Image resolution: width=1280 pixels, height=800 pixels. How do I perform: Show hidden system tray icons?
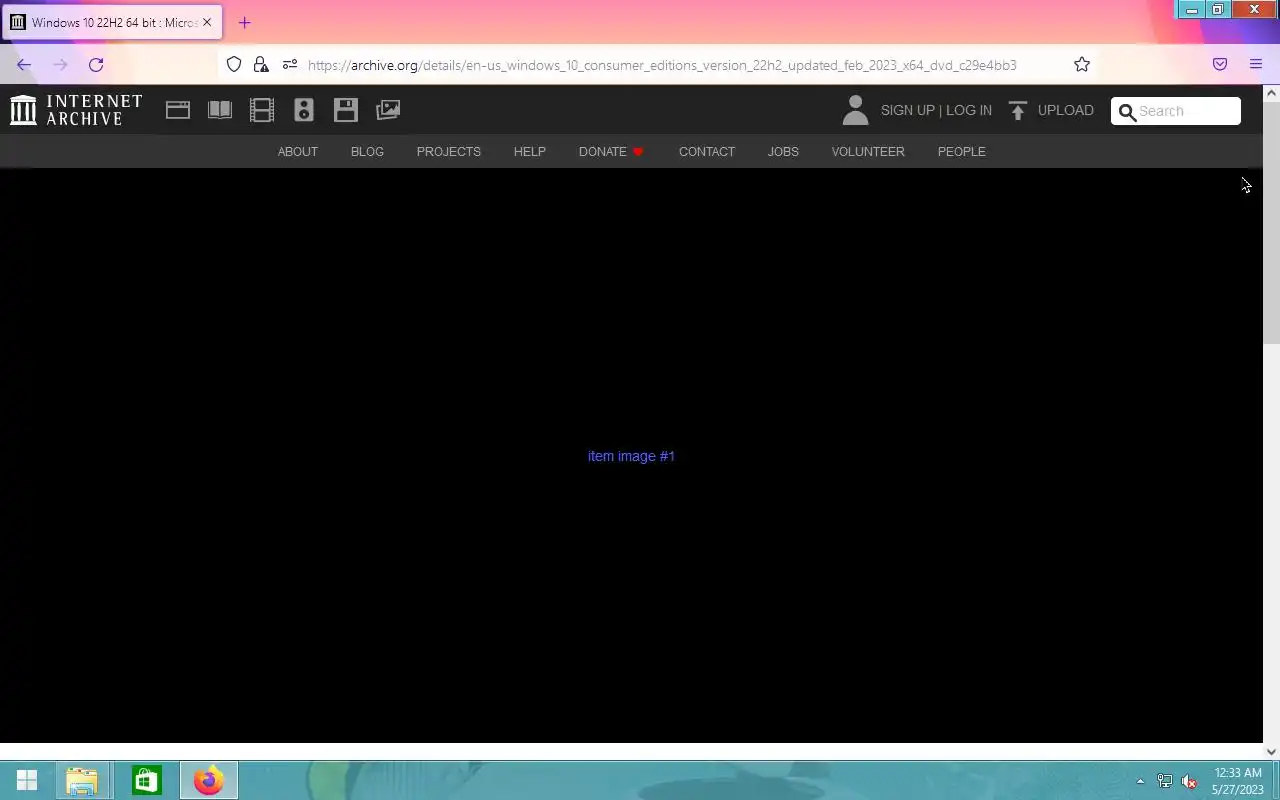click(1140, 781)
